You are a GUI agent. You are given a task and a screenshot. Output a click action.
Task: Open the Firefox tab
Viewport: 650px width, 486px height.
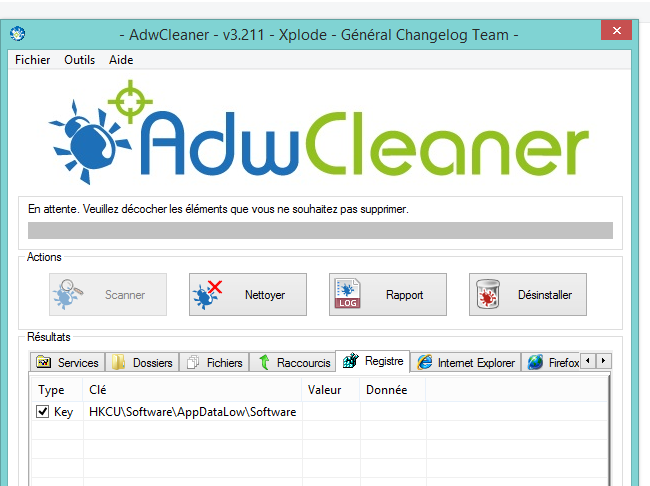point(553,362)
